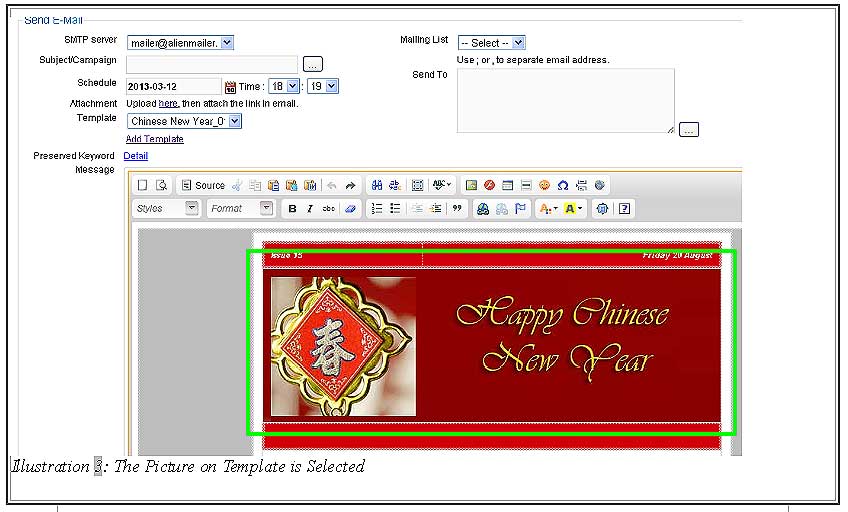
Task: Click Paste as plain text icon
Action: click(x=292, y=185)
